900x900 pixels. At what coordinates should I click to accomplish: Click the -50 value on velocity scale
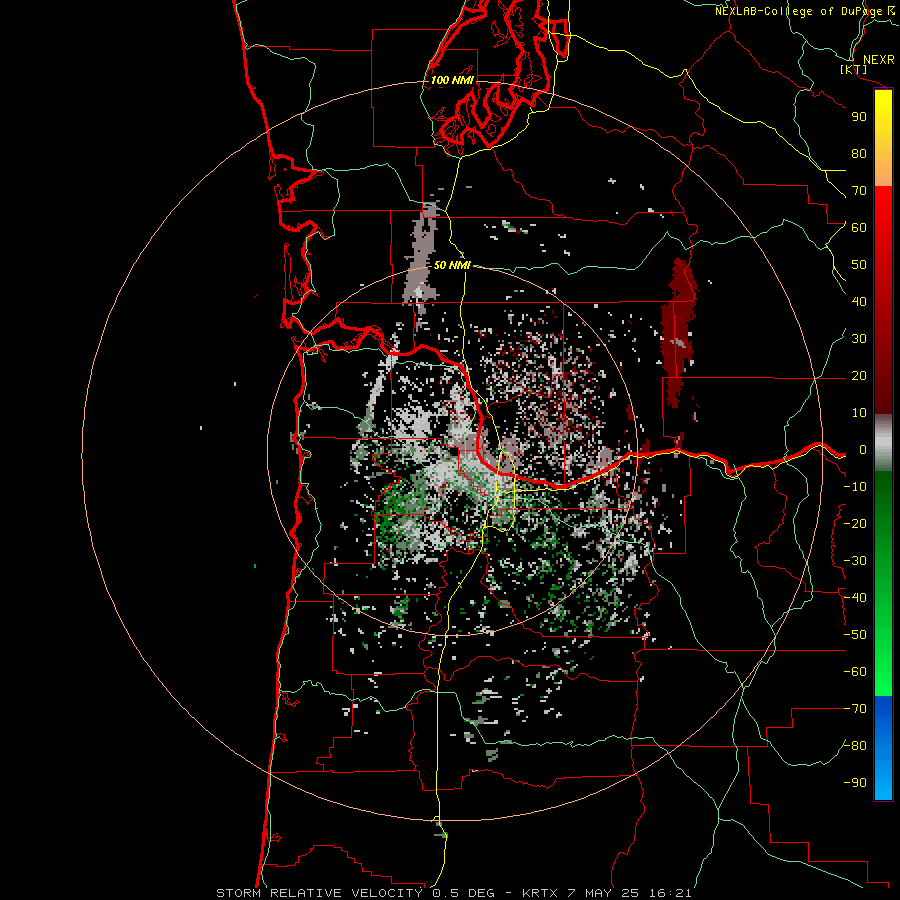pyautogui.click(x=855, y=635)
